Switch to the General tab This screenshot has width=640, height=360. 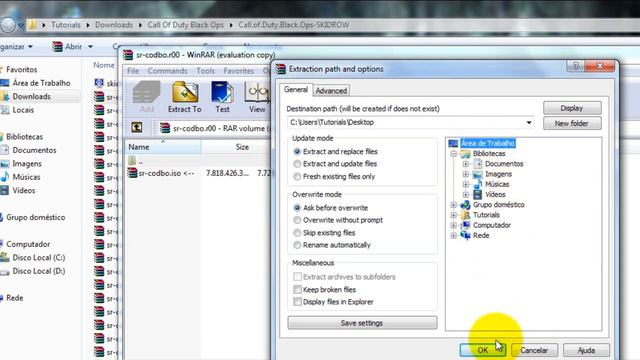(x=296, y=89)
